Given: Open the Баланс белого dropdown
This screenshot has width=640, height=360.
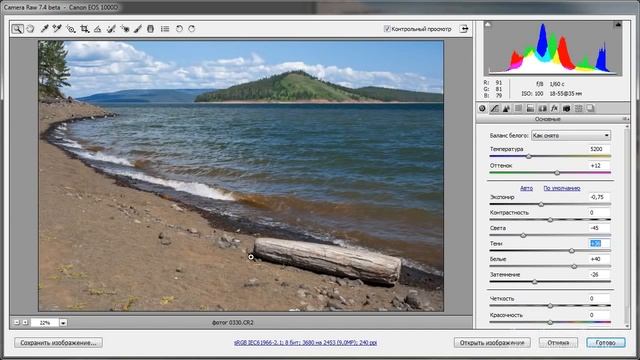Looking at the screenshot, I should pyautogui.click(x=571, y=136).
